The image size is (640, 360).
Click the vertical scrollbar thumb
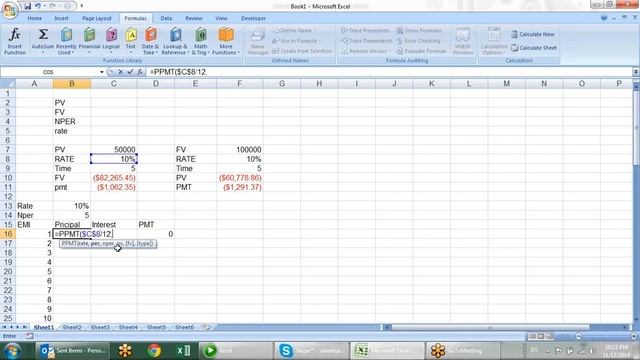coord(636,127)
